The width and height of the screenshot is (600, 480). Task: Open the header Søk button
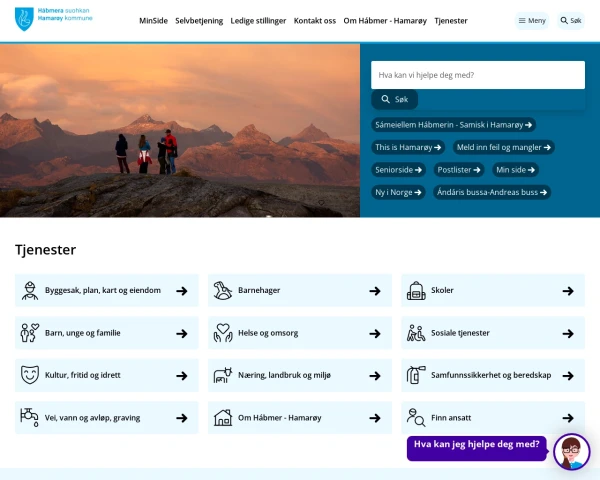571,21
